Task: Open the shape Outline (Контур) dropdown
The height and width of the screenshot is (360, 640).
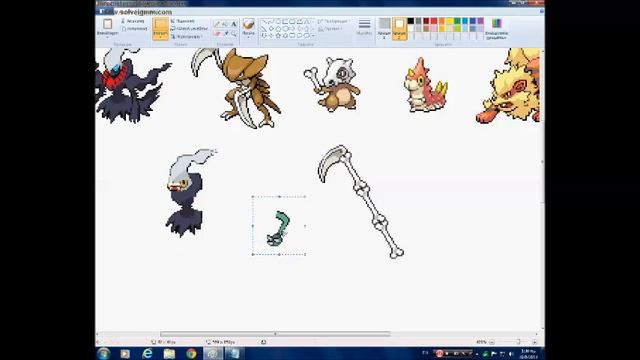Action: pyautogui.click(x=334, y=21)
